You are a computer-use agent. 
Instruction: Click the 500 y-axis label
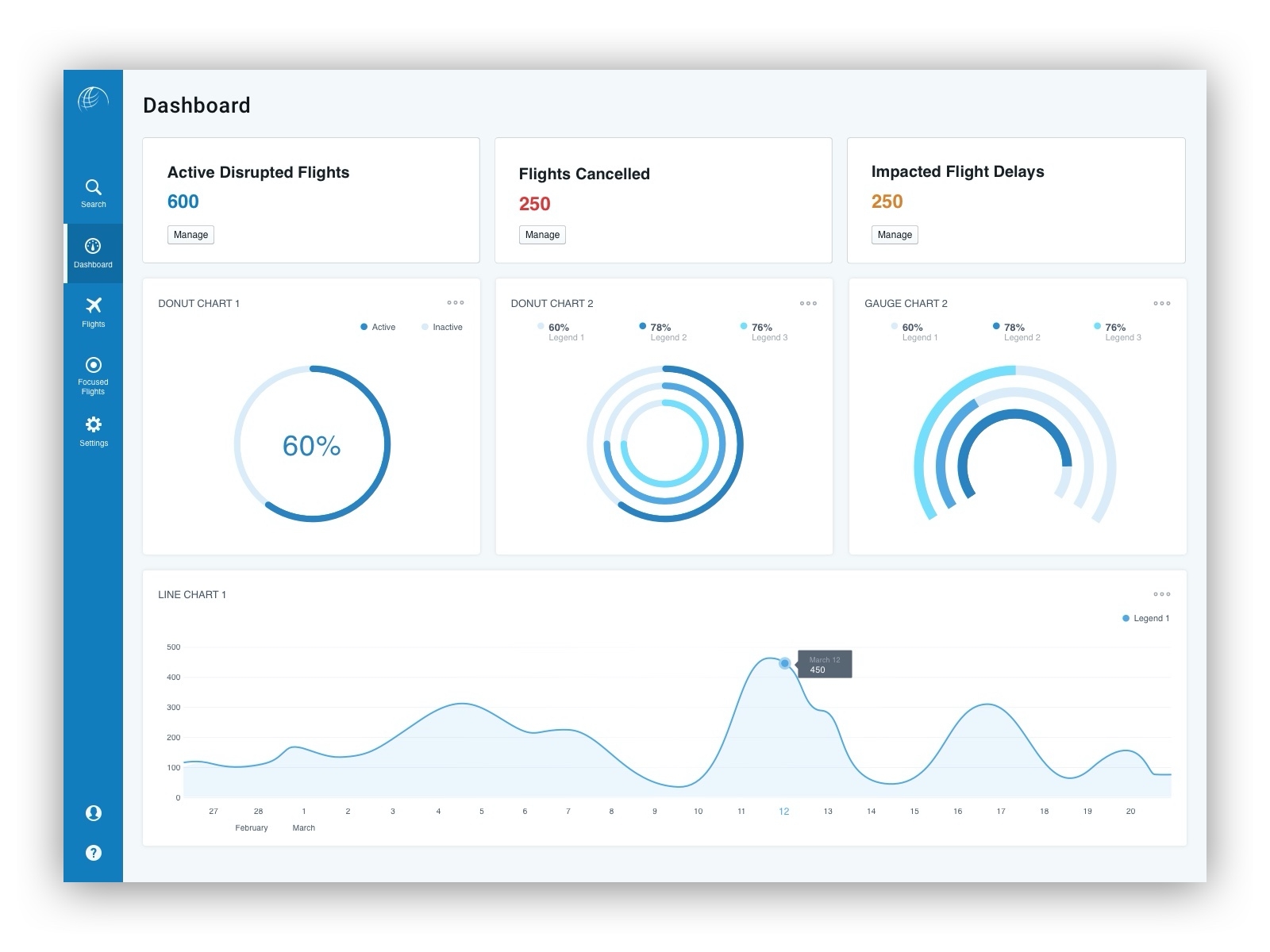click(174, 647)
